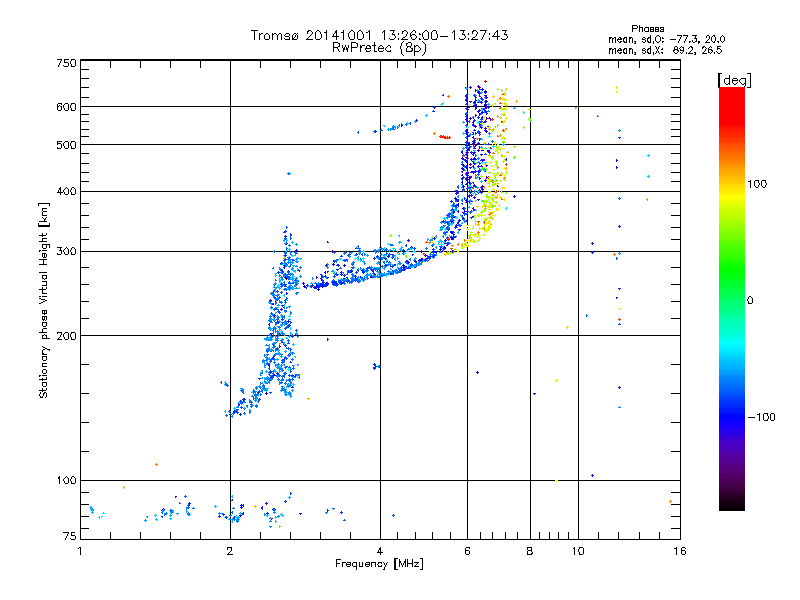
Task: Click the x-axis tick label '1'
Action: tap(80, 551)
